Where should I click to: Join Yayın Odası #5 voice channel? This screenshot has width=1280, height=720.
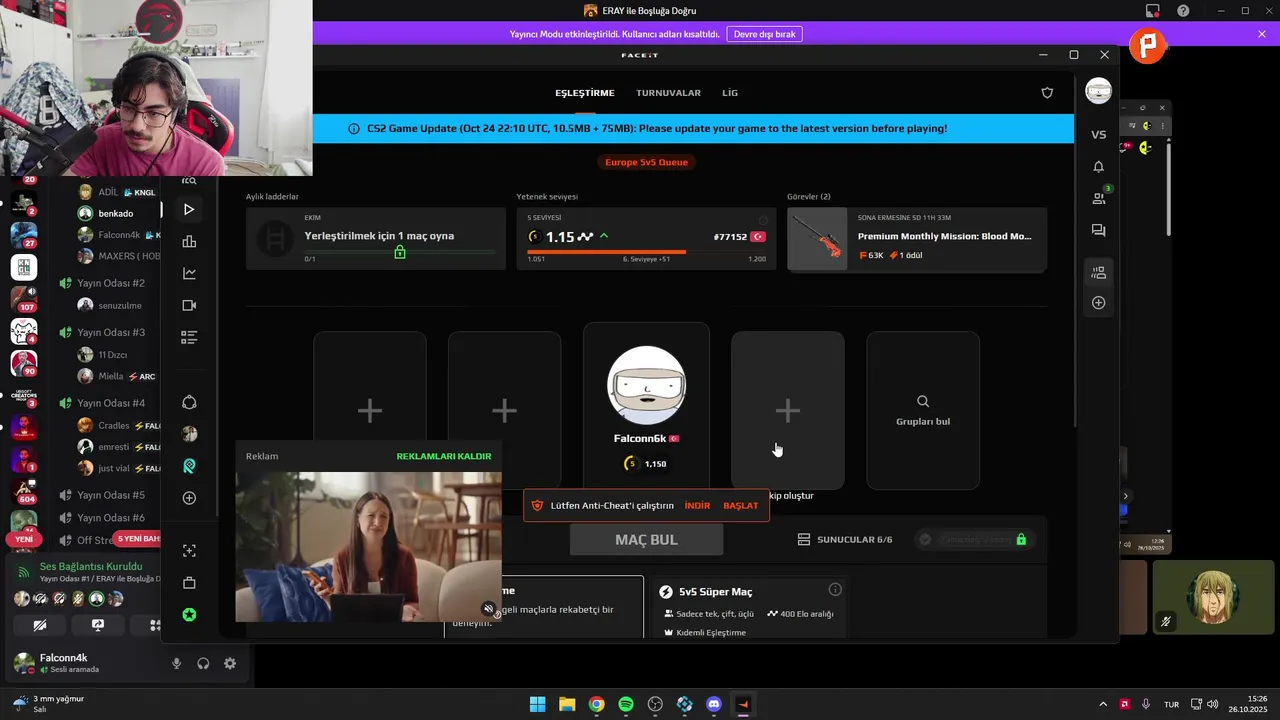pyautogui.click(x=110, y=495)
